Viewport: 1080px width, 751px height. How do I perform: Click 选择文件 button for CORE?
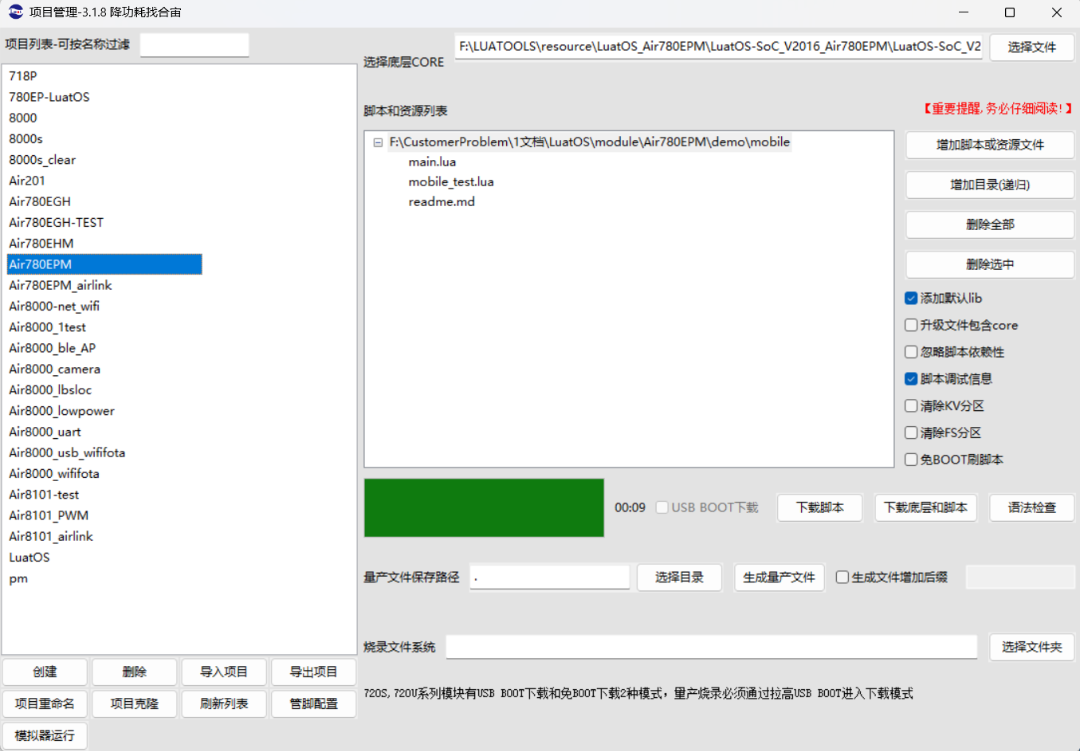[1031, 47]
